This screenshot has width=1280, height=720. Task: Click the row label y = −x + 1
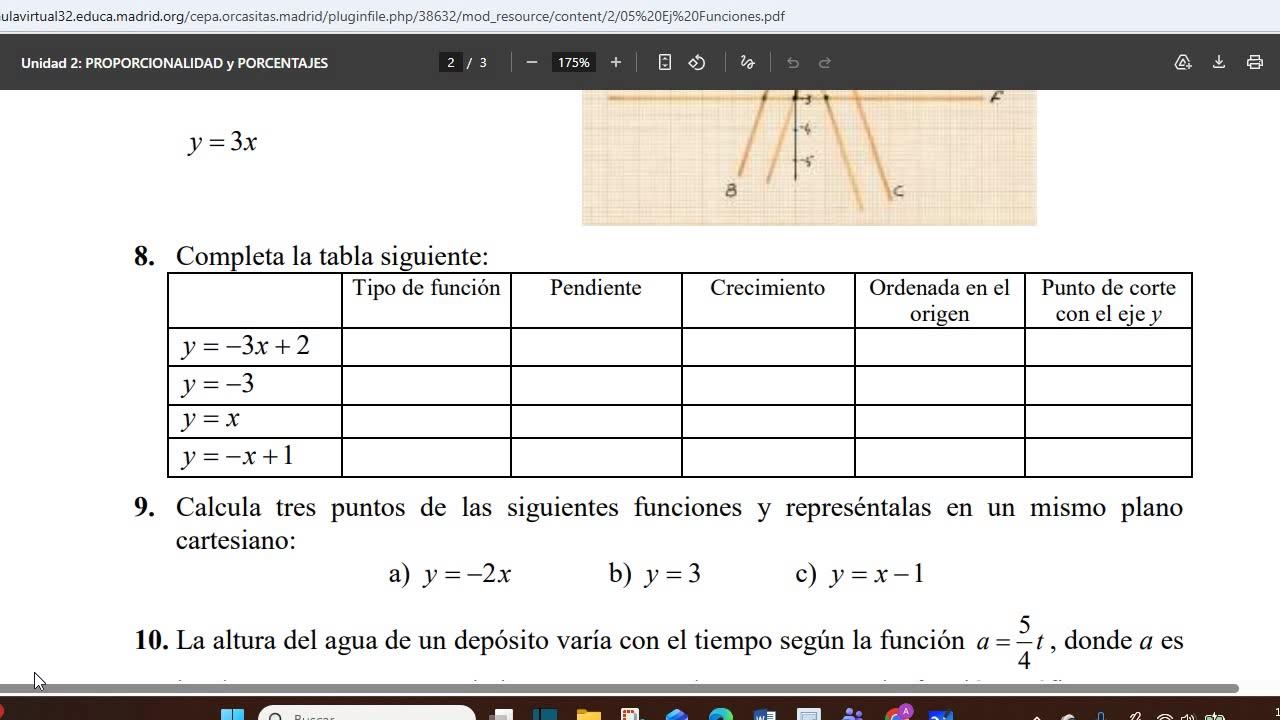[x=238, y=456]
